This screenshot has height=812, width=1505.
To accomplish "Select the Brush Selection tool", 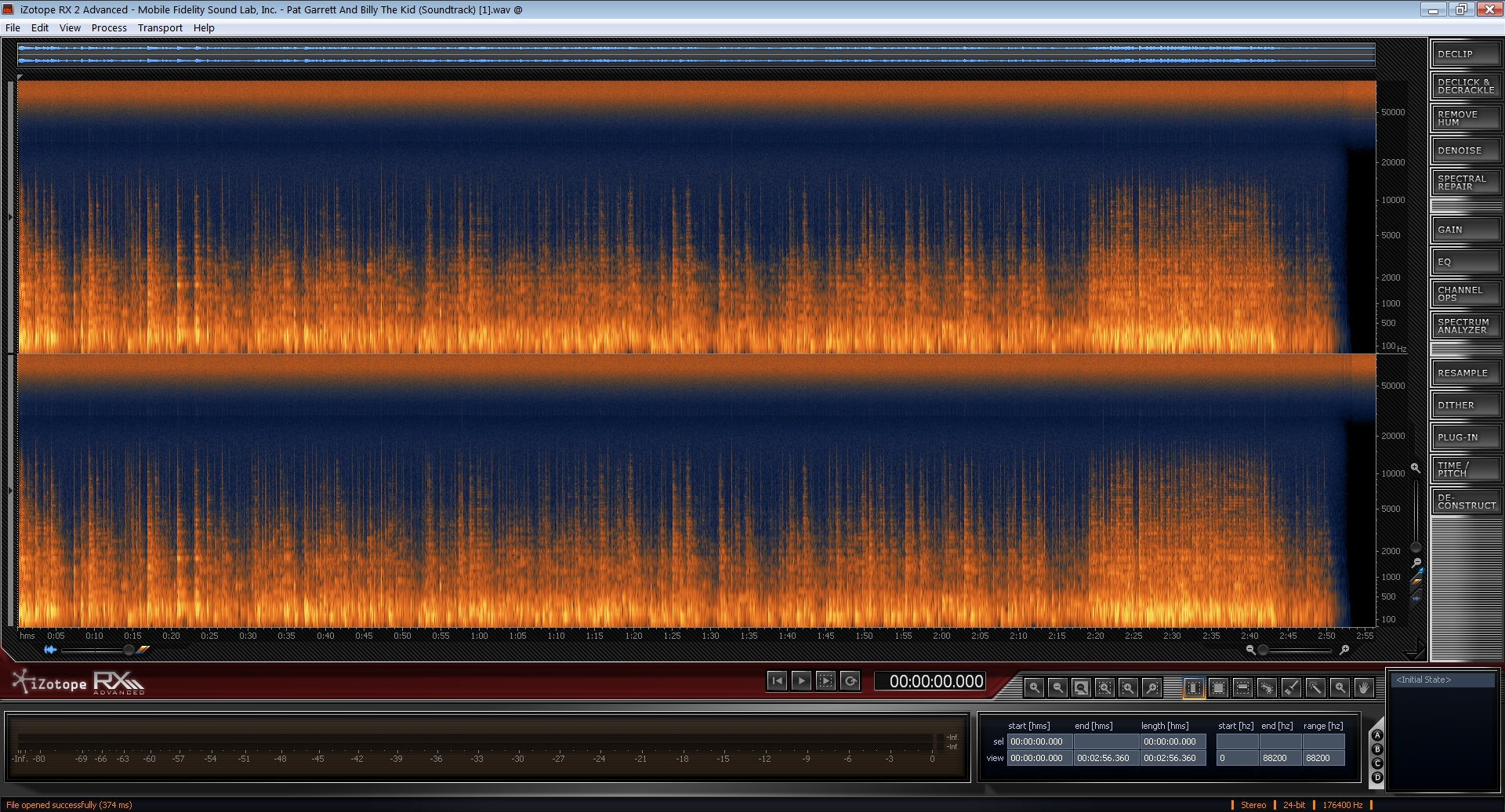I will 1291,688.
